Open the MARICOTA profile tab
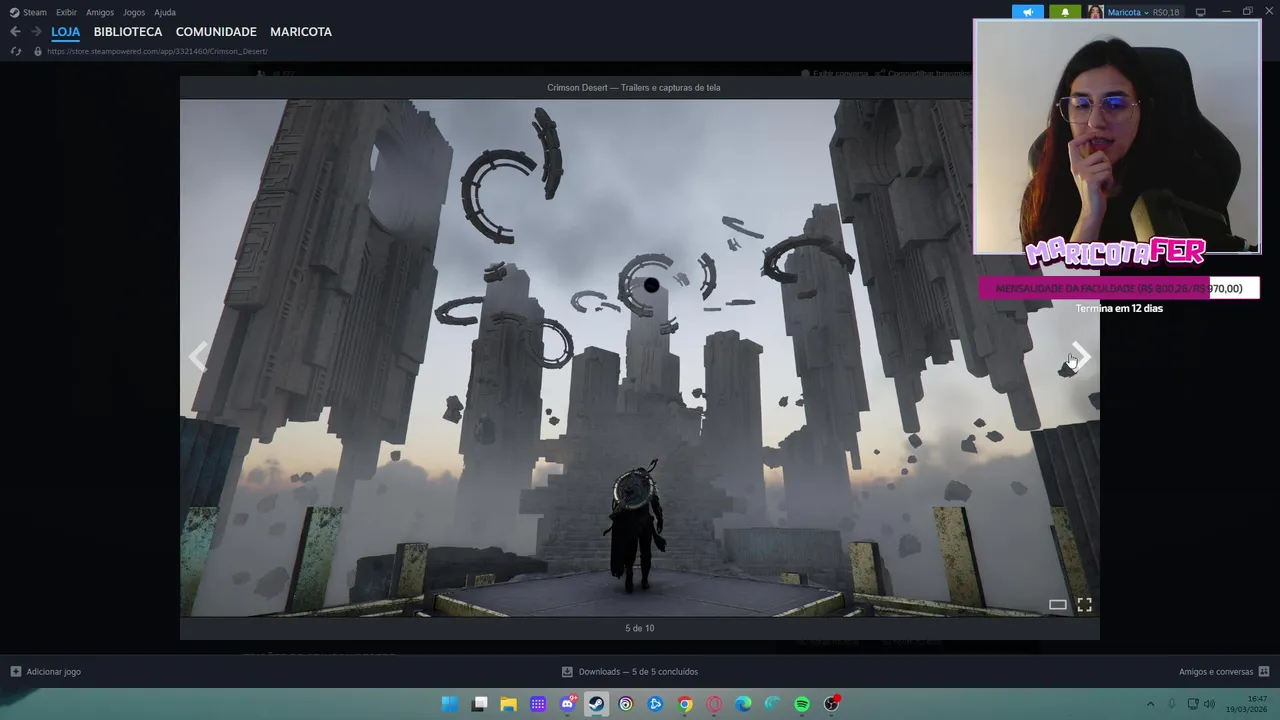Viewport: 1280px width, 720px height. pos(301,32)
